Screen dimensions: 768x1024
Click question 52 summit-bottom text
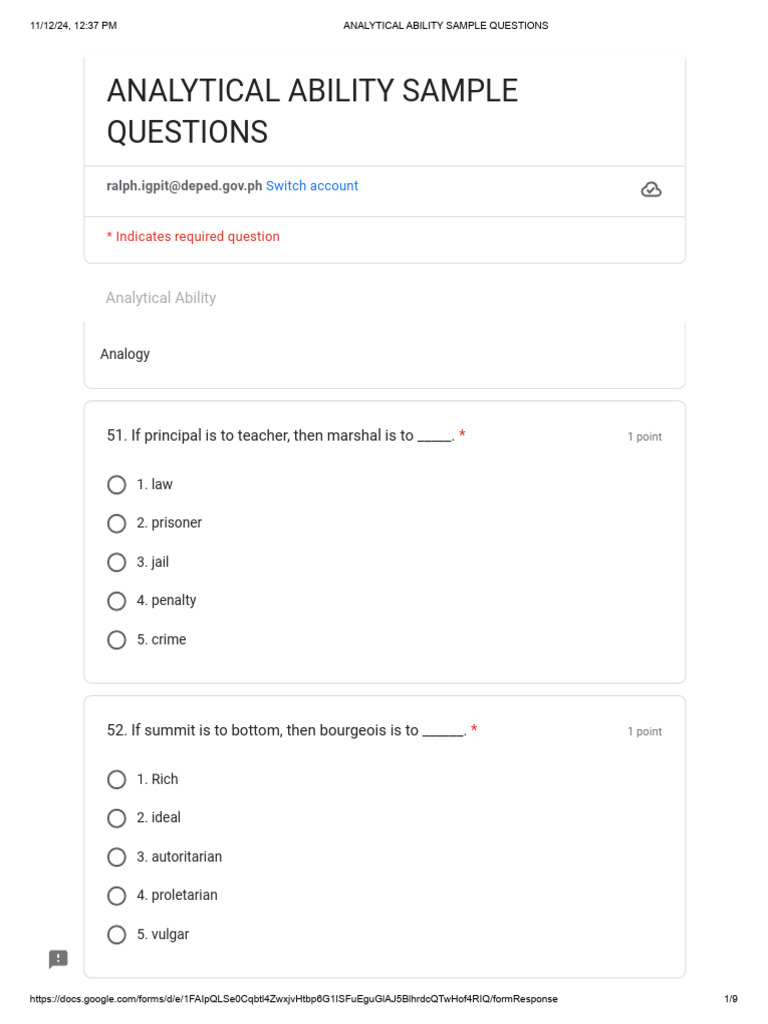tap(286, 731)
